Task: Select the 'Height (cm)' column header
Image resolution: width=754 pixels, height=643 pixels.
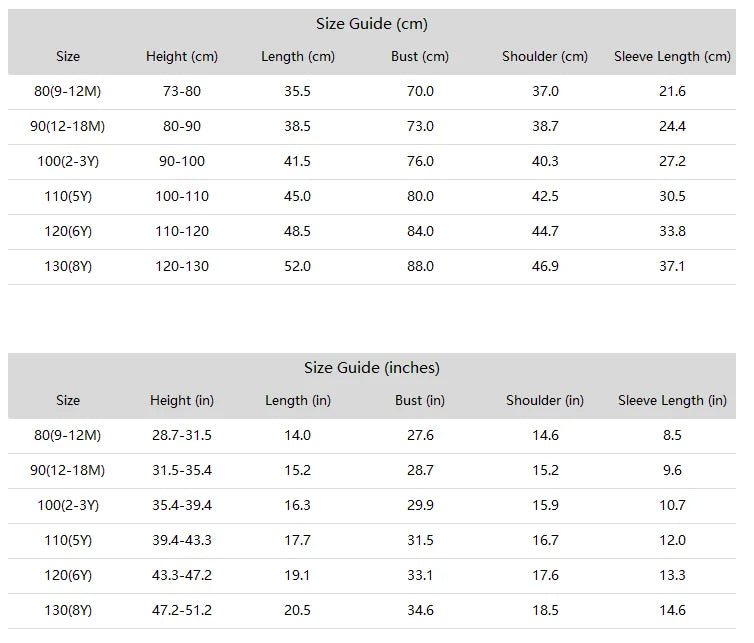Action: pyautogui.click(x=182, y=56)
